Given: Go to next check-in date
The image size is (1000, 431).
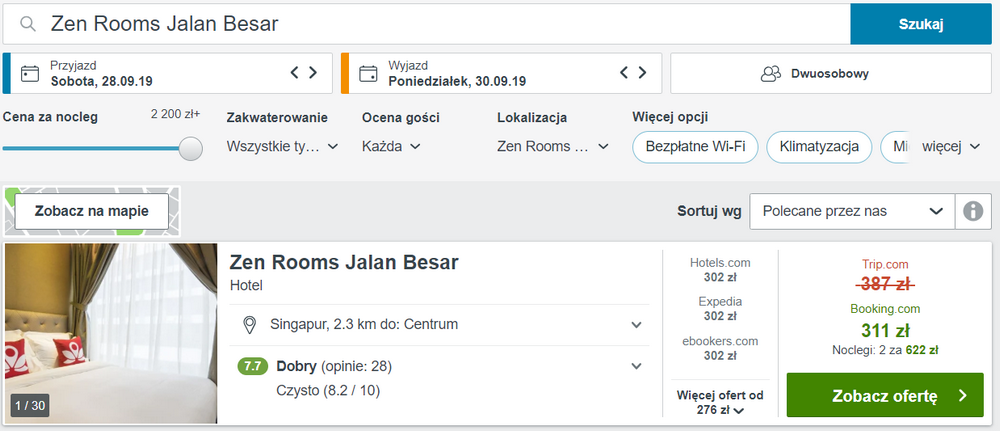Looking at the screenshot, I should pos(313,72).
